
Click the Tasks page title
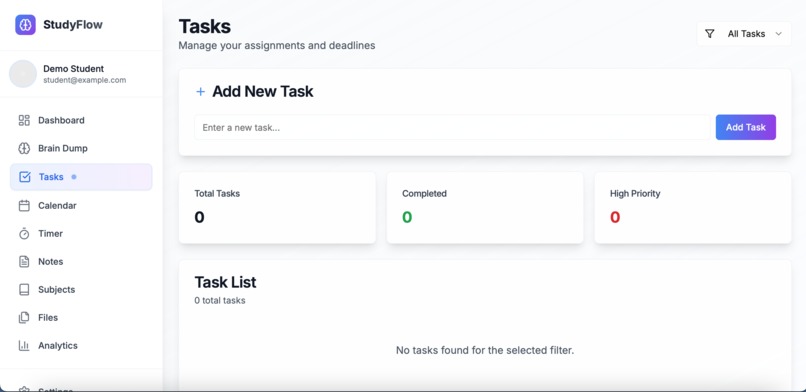[205, 26]
